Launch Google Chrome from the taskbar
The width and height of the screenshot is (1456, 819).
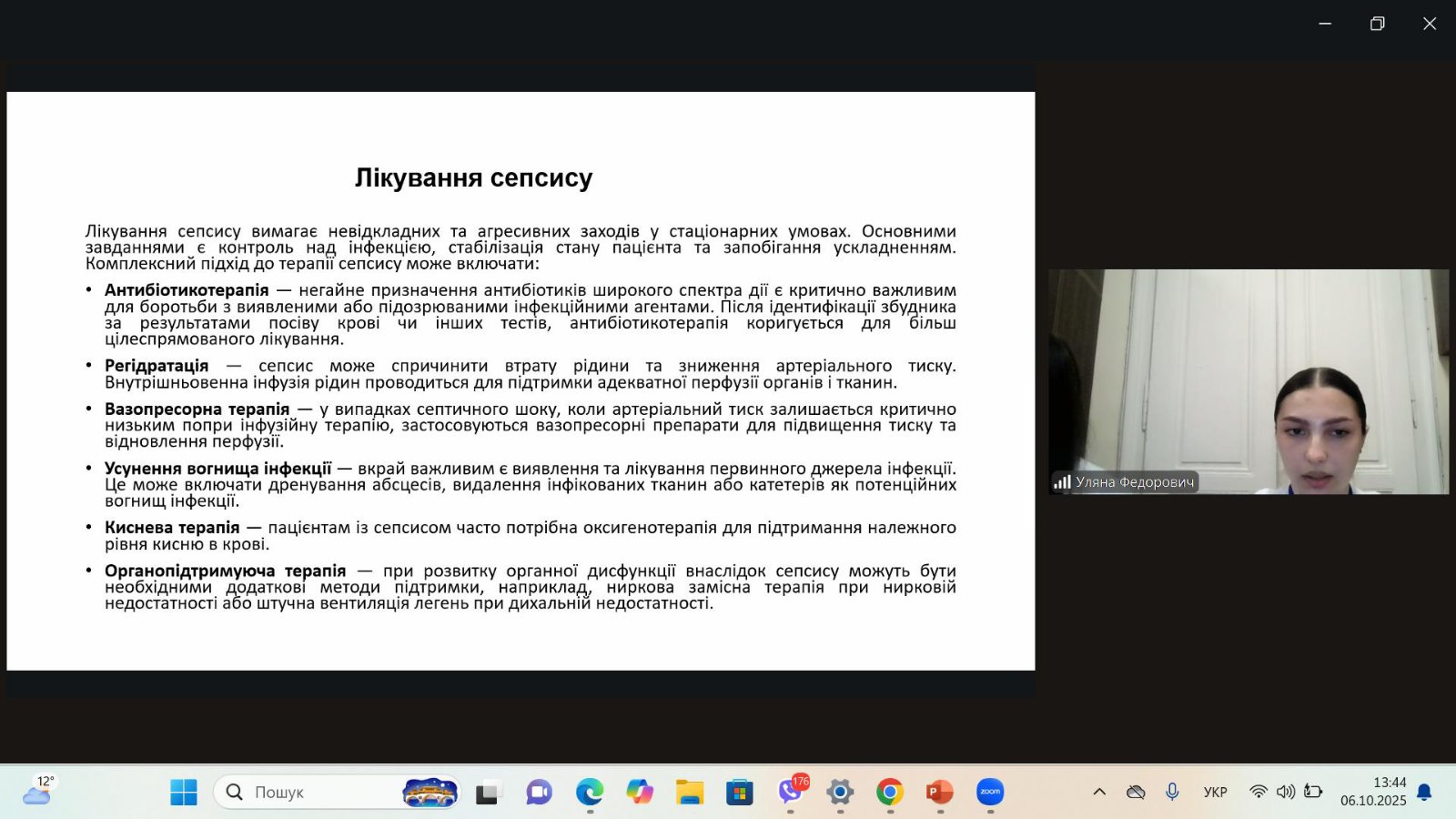[889, 792]
